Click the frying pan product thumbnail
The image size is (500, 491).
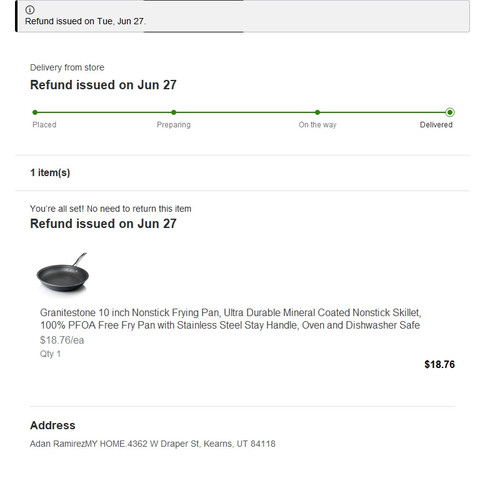click(63, 273)
